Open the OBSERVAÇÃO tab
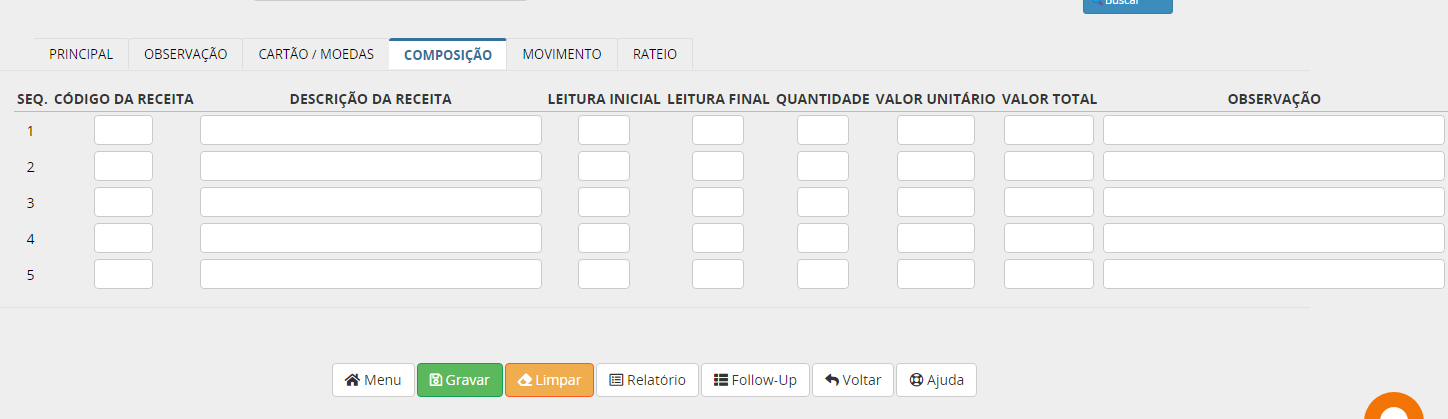Image resolution: width=1448 pixels, height=419 pixels. (x=185, y=54)
